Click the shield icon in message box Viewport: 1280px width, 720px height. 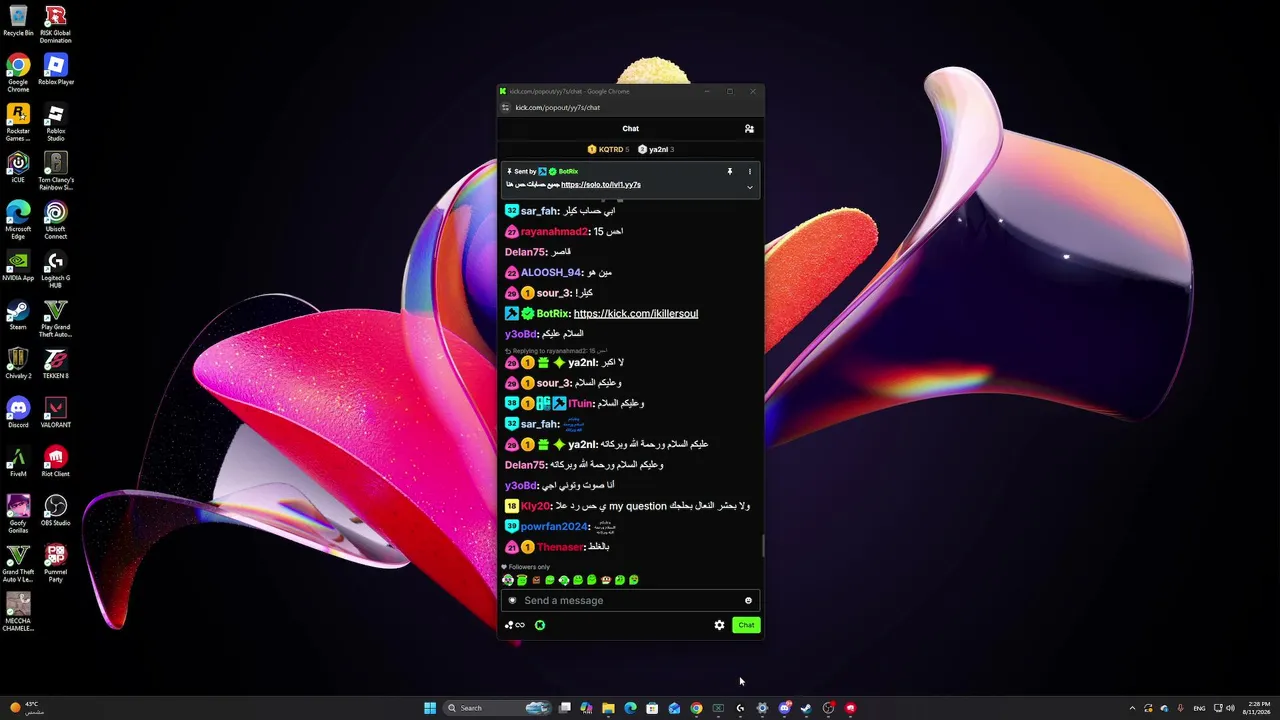[513, 601]
